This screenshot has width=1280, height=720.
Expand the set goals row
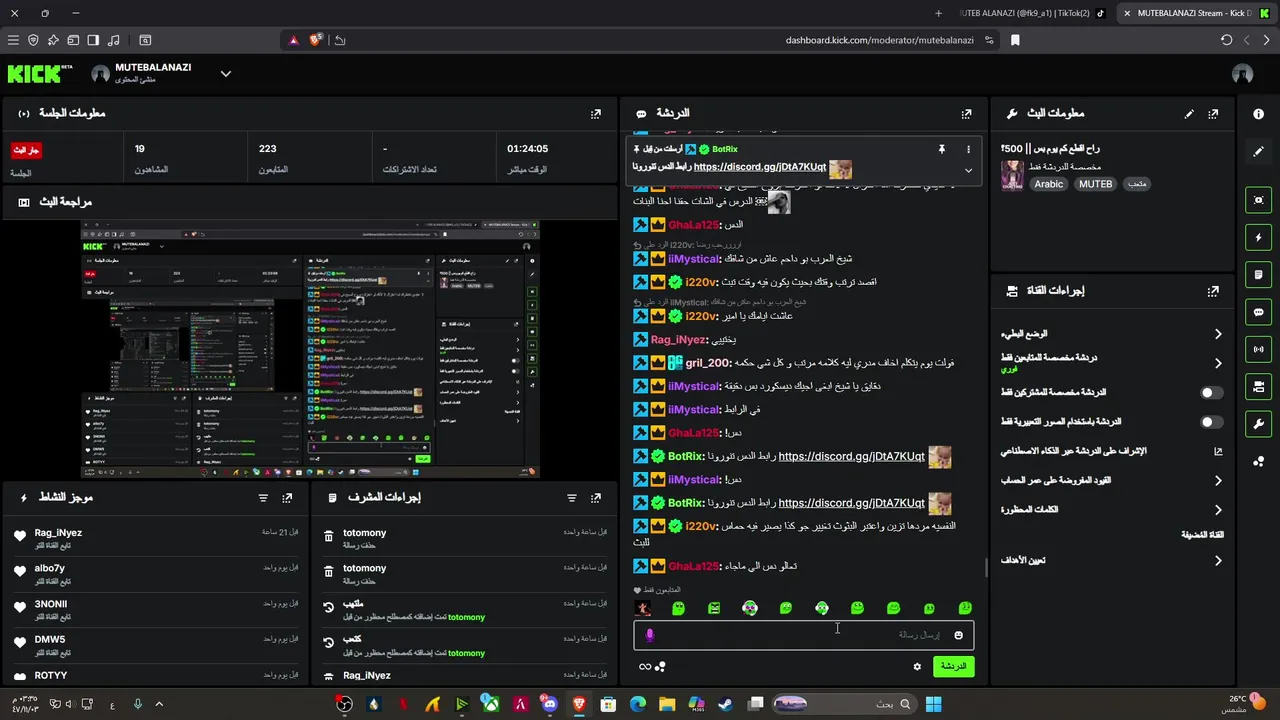(1111, 561)
